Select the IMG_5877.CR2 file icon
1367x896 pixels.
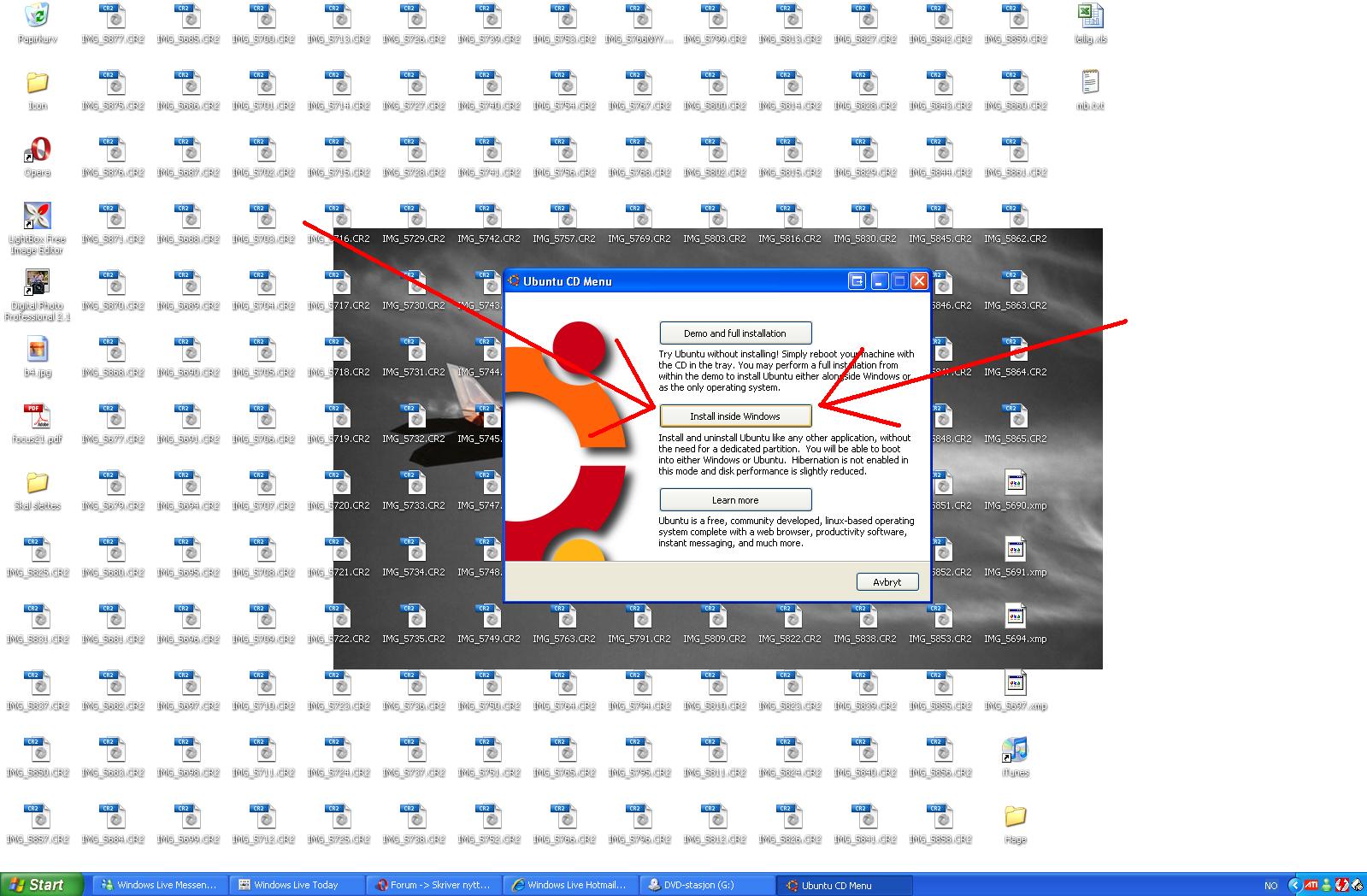(x=113, y=16)
